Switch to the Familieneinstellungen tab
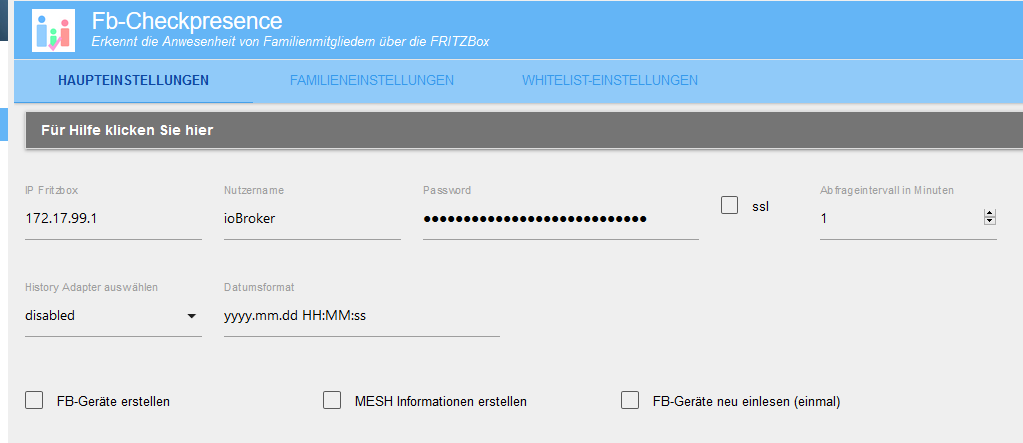Viewport: 1023px width, 443px height. 371,80
